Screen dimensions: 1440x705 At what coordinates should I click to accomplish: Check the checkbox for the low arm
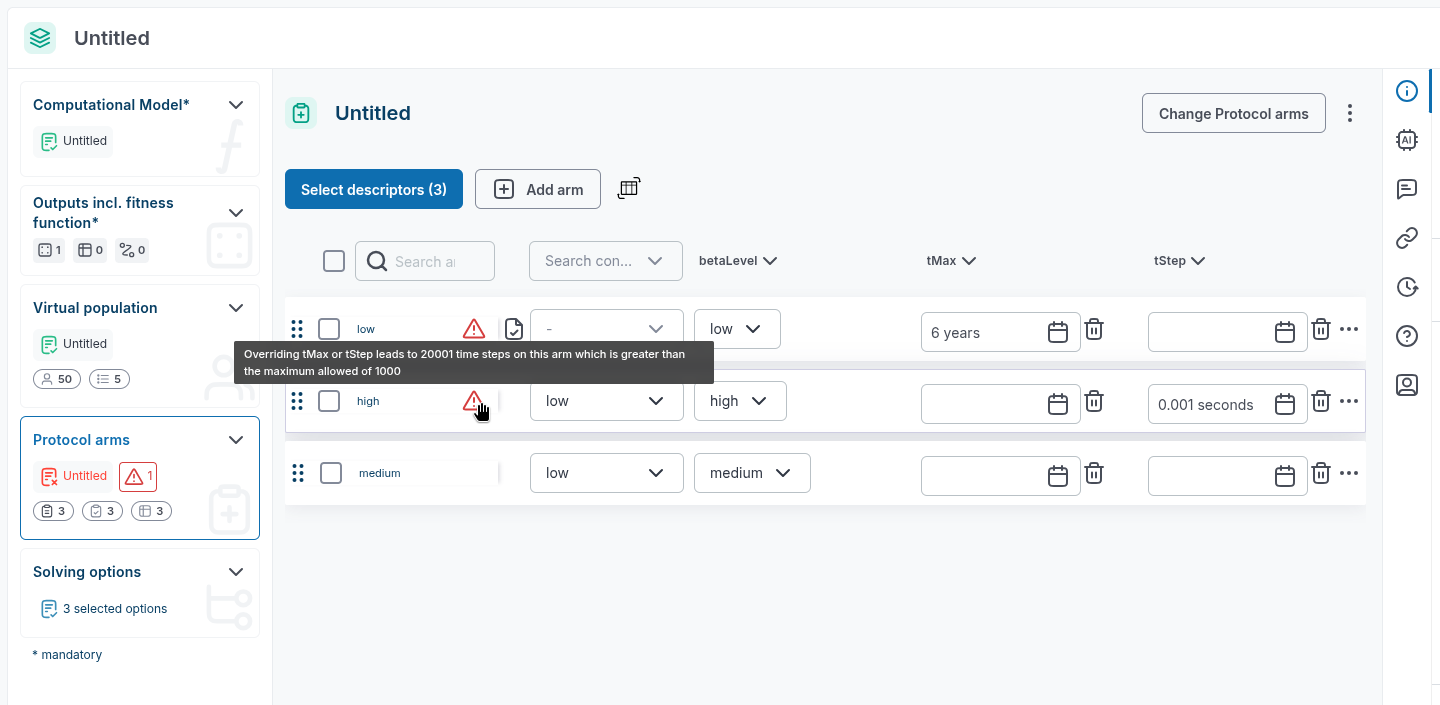point(329,329)
